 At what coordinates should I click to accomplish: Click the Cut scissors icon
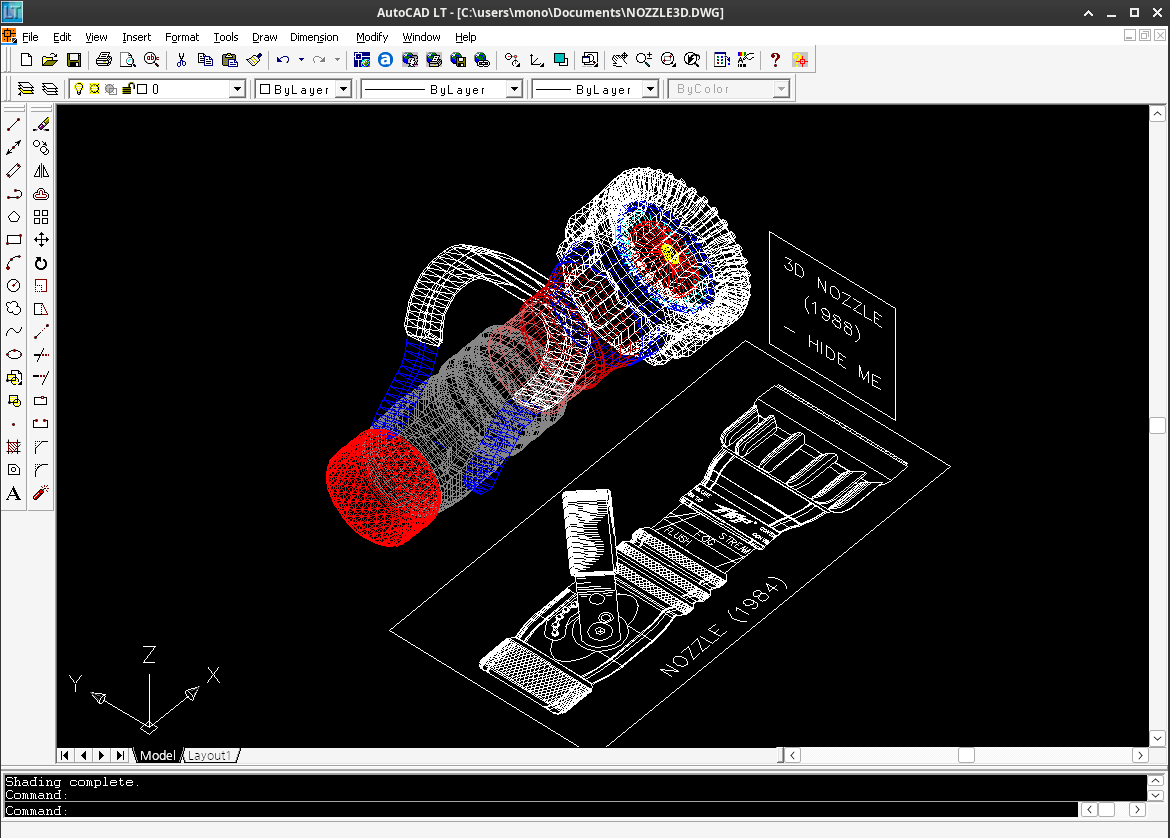pos(181,60)
